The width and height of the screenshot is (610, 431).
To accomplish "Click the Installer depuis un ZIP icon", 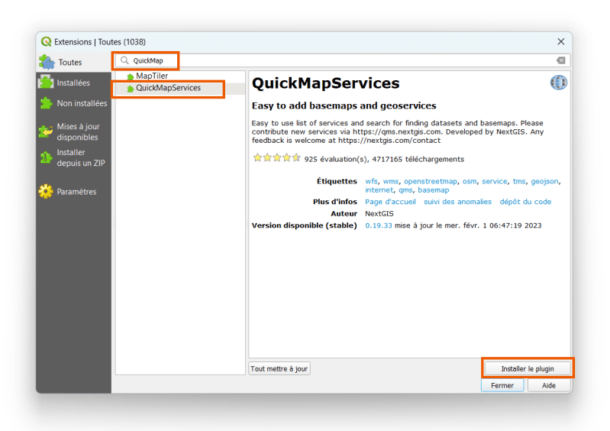I will pyautogui.click(x=46, y=158).
